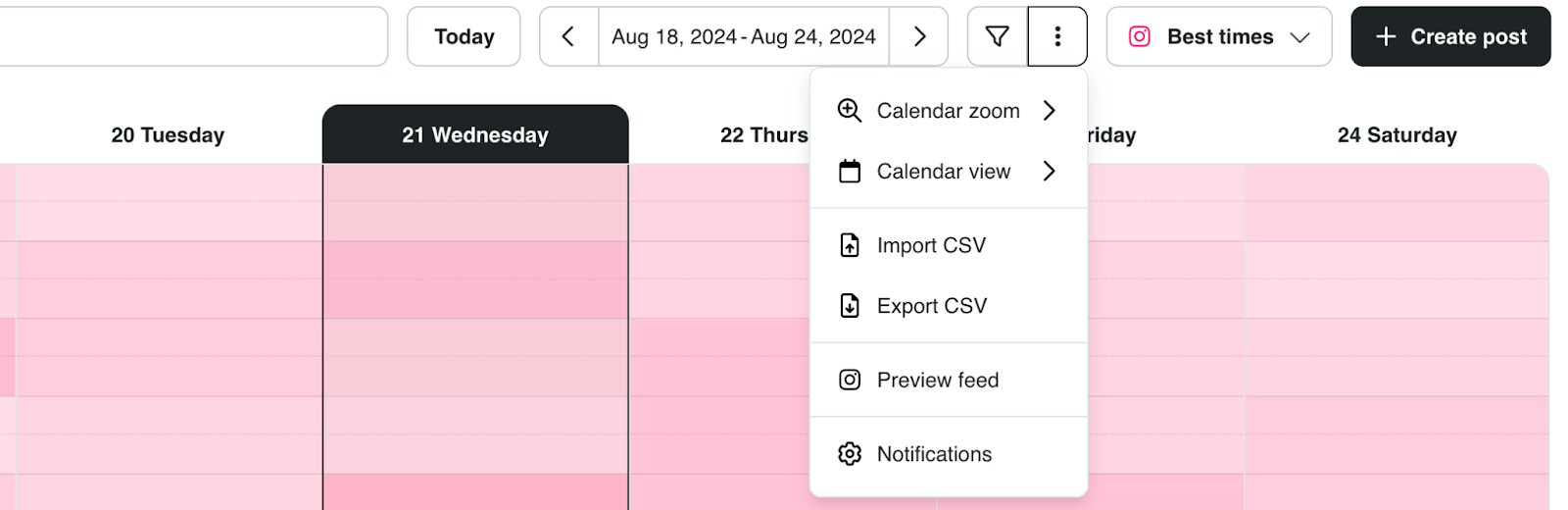Viewport: 1568px width, 510px height.
Task: Click the calendar icon for Calendar view
Action: [850, 172]
